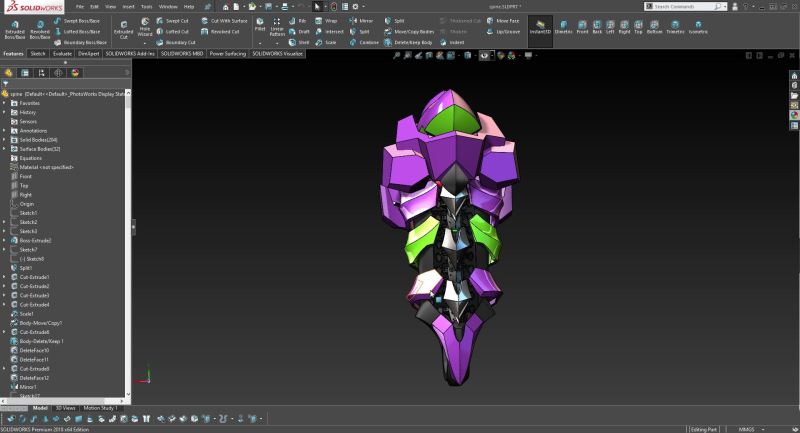Open the File menu
The image size is (800, 433).
pos(80,7)
